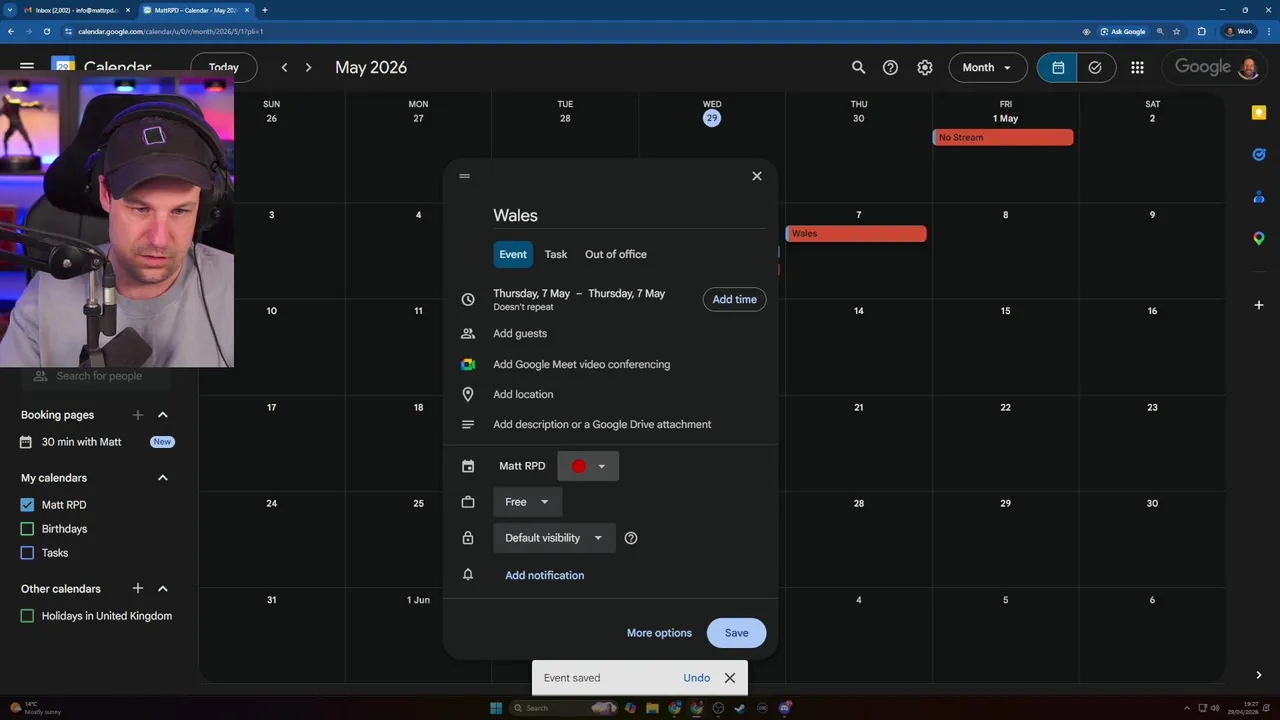Screen dimensions: 1280x720
Task: Open Google Keep in side panel
Action: [x=1259, y=113]
